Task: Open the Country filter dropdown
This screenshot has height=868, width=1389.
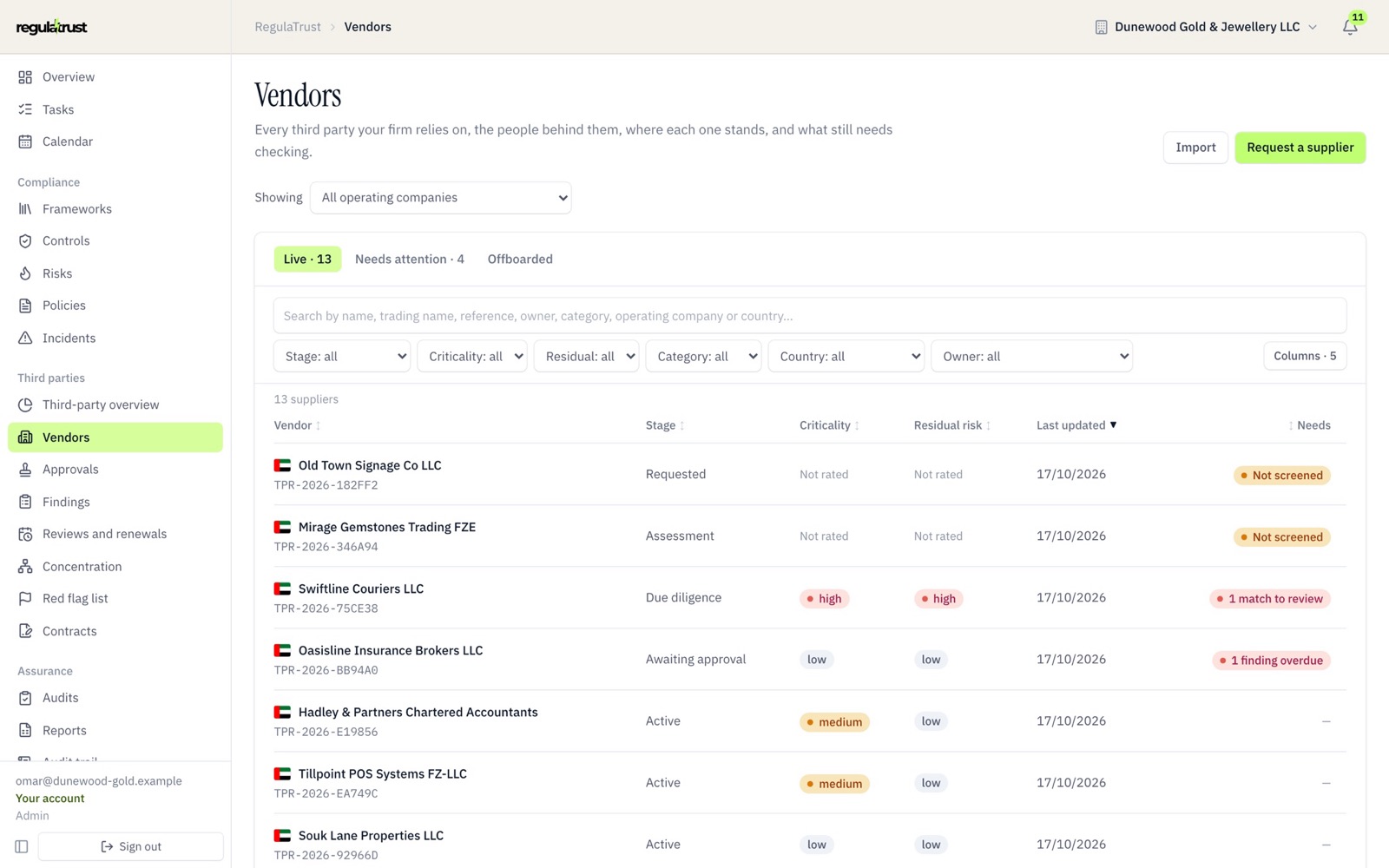Action: pyautogui.click(x=846, y=356)
